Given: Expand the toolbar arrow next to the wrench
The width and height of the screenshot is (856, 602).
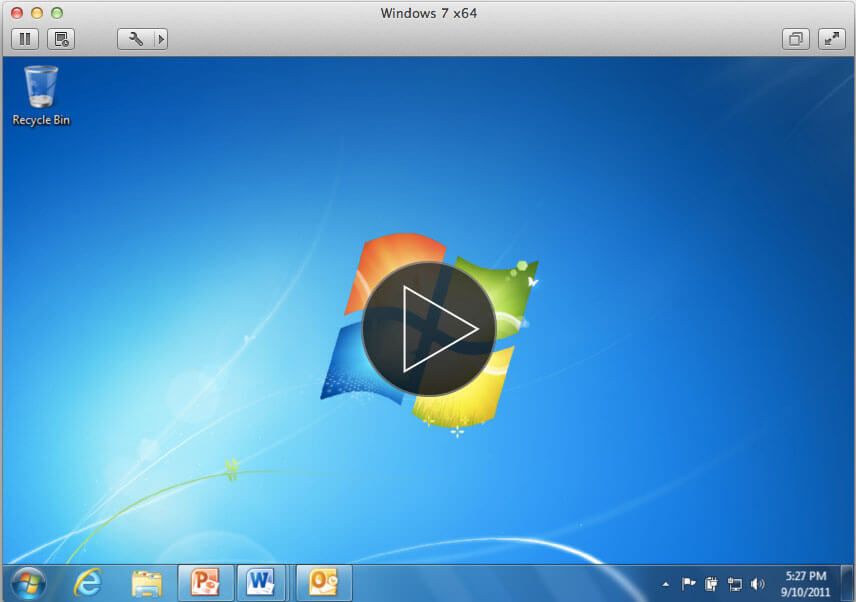Looking at the screenshot, I should (x=160, y=39).
